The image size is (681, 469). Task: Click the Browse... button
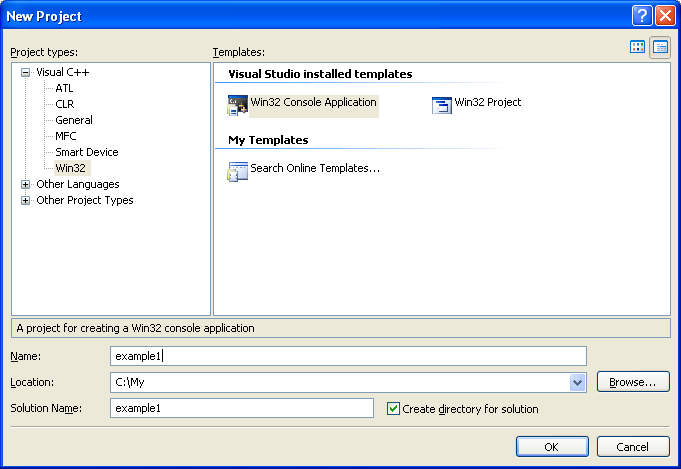click(633, 382)
